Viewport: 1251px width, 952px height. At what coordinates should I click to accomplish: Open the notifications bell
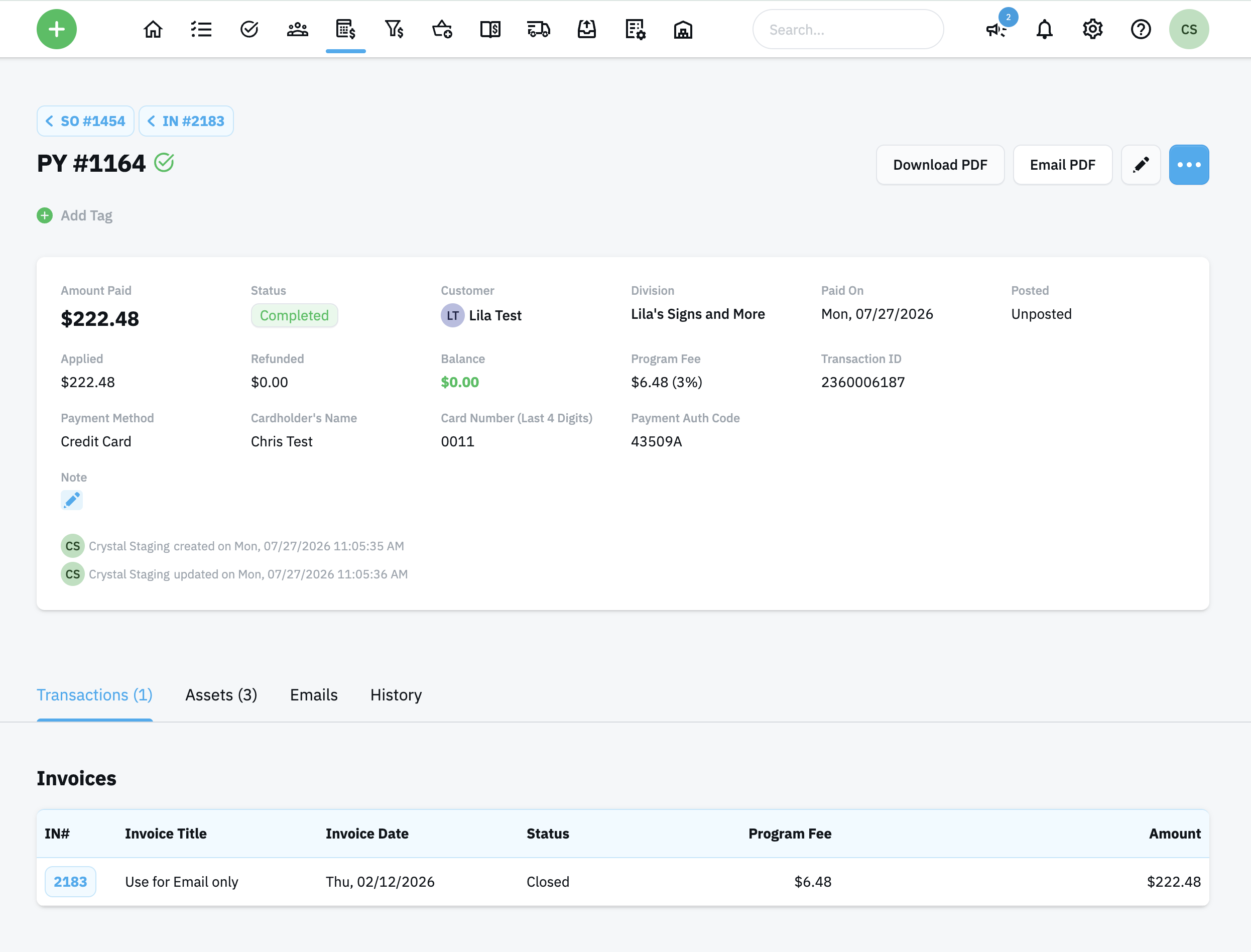1044,29
